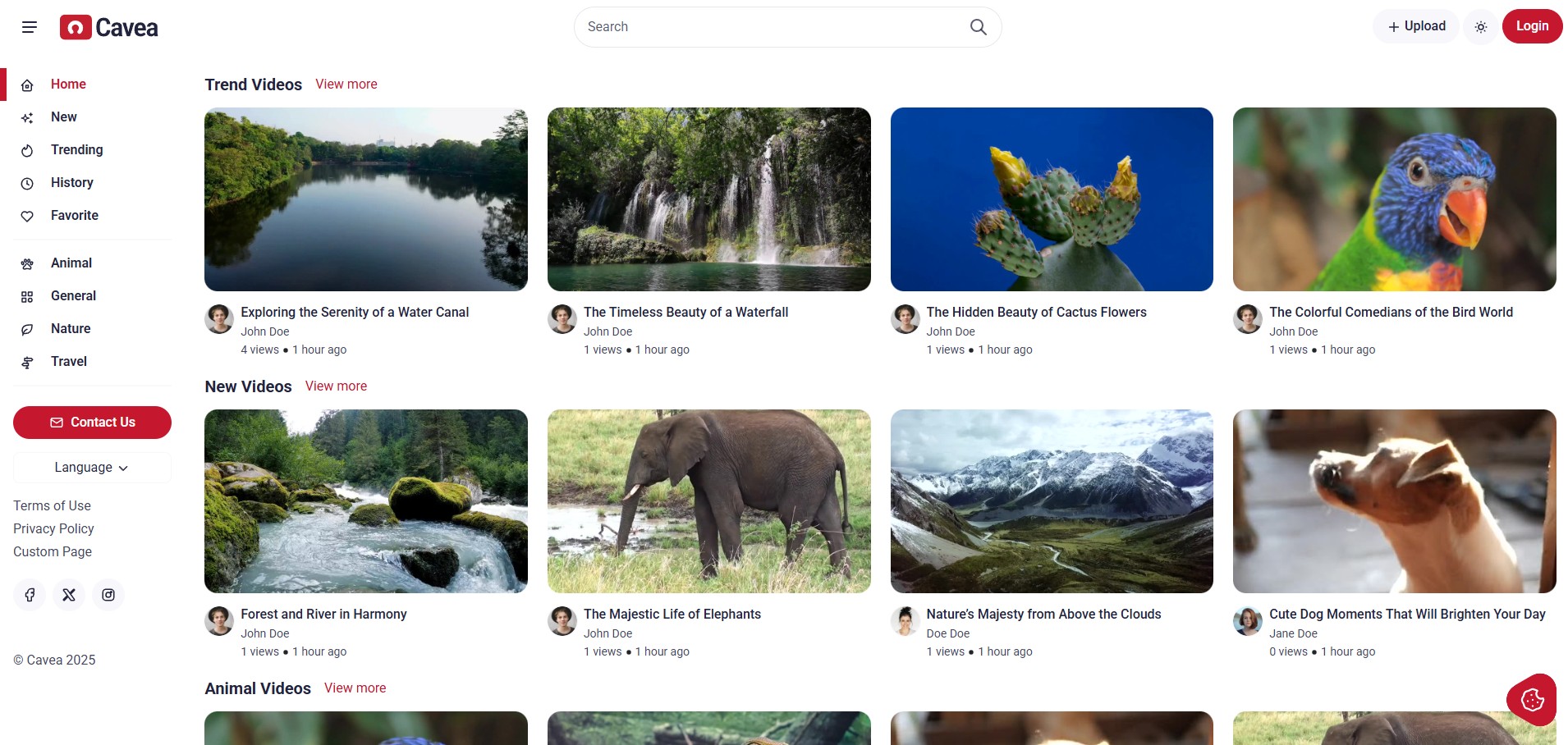This screenshot has width=1568, height=745.
Task: Click the hamburger menu icon
Action: coord(30,27)
